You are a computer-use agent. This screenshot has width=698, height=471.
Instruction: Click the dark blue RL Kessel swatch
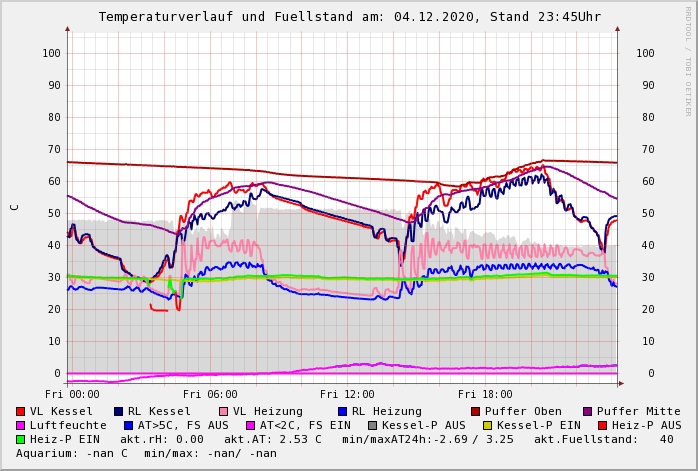[x=119, y=411]
